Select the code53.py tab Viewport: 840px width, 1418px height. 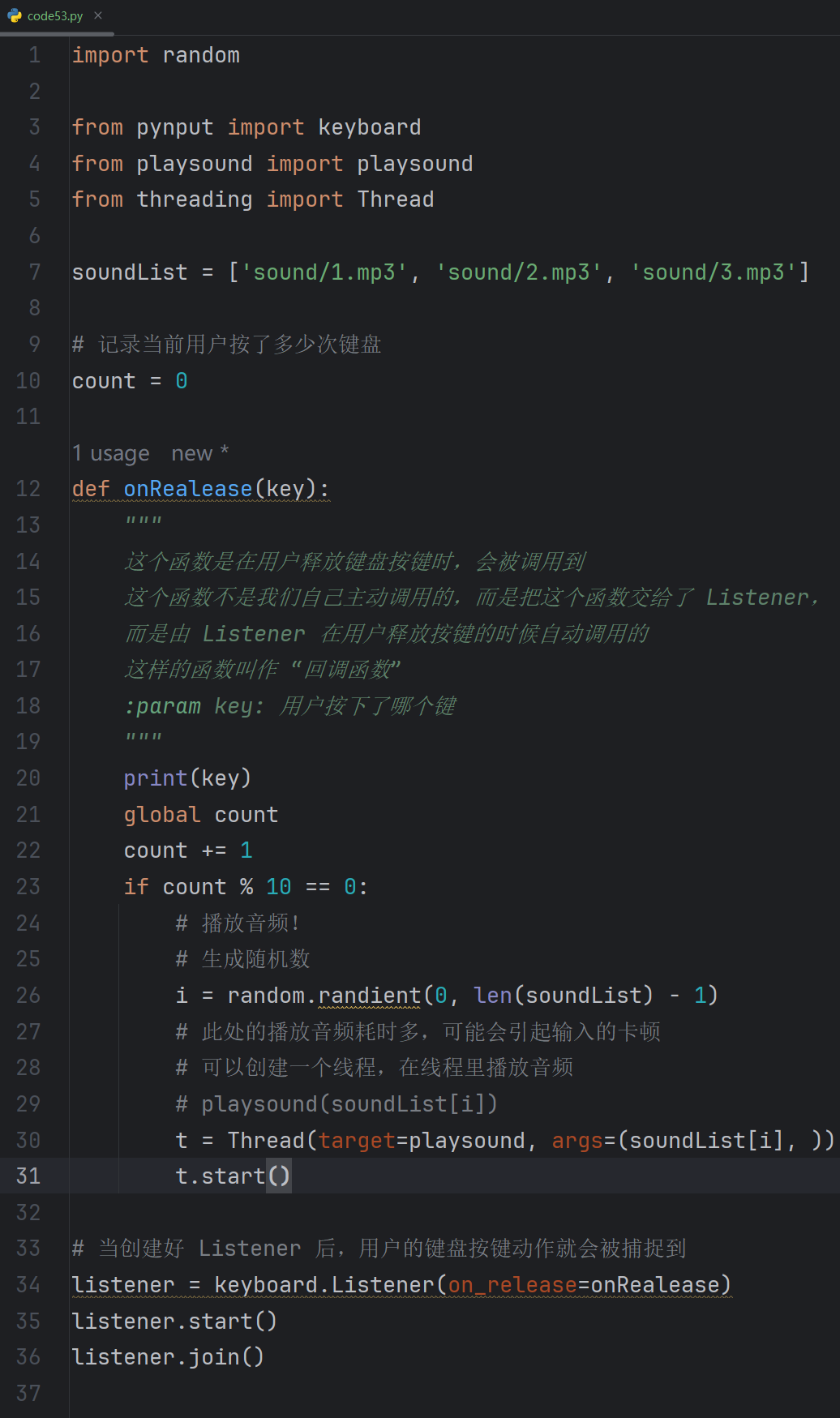[55, 16]
